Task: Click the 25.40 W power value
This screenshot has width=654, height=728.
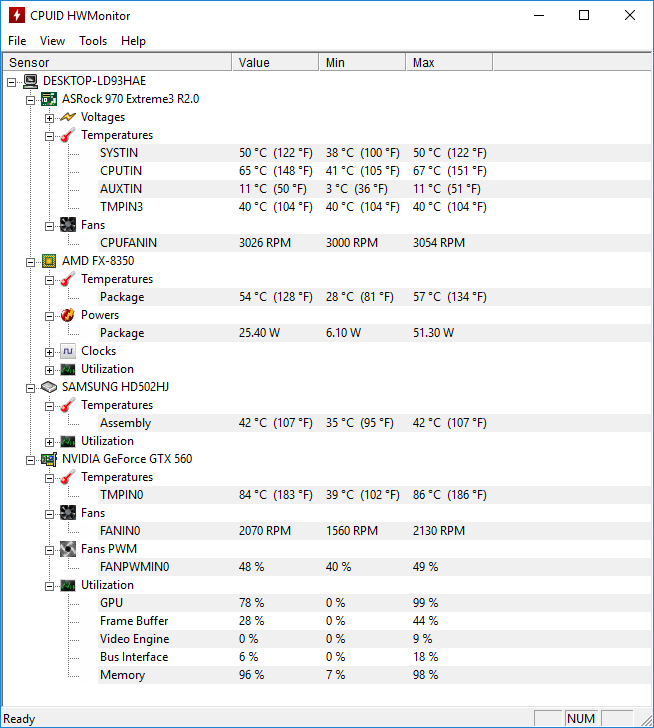Action: pyautogui.click(x=259, y=333)
